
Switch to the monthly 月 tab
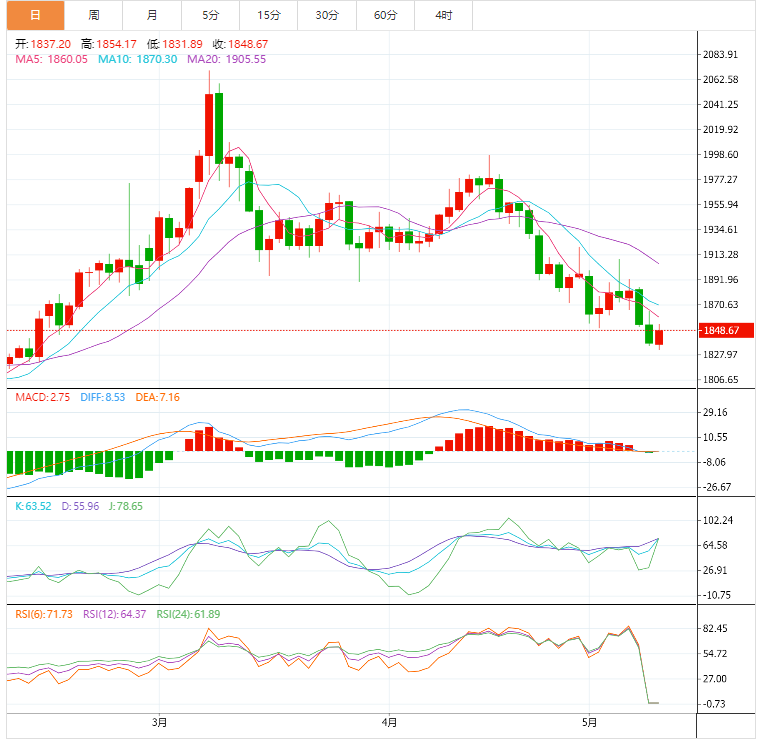point(152,15)
